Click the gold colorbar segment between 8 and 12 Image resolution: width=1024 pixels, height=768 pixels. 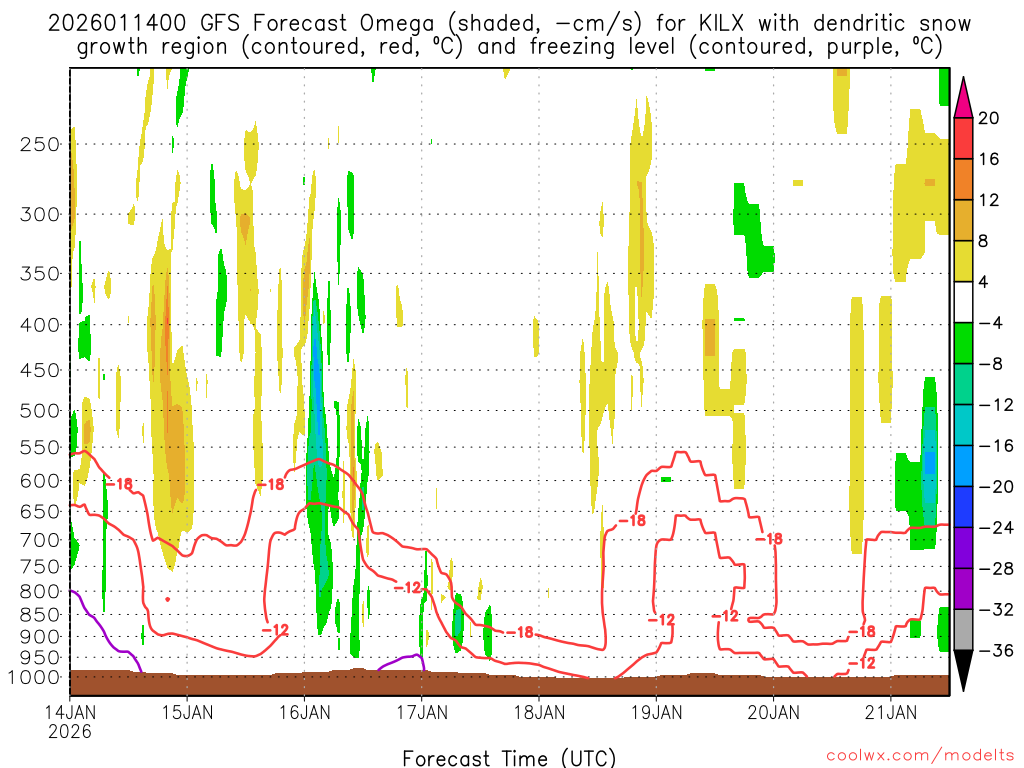(963, 221)
